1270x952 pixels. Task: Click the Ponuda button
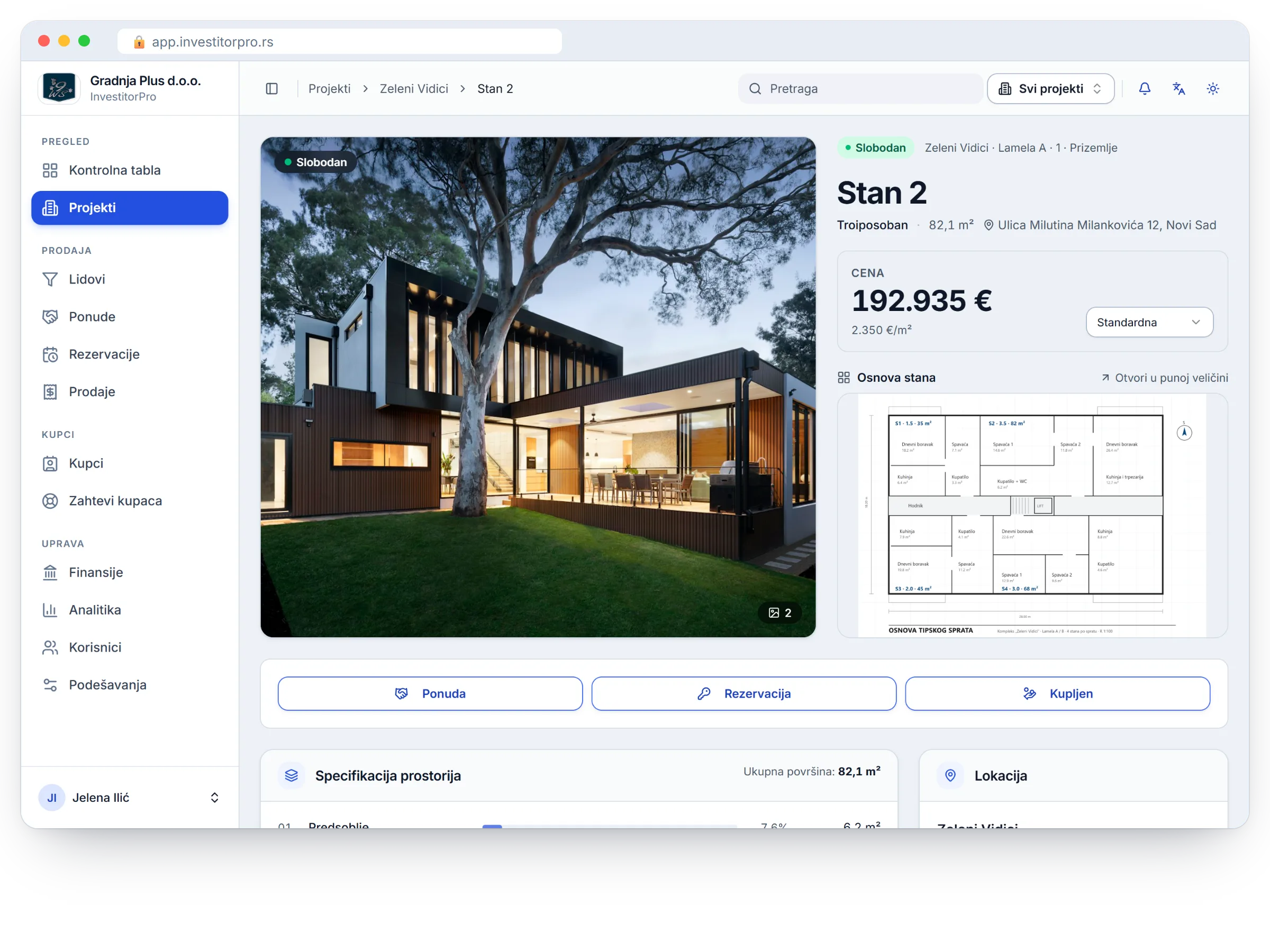430,694
